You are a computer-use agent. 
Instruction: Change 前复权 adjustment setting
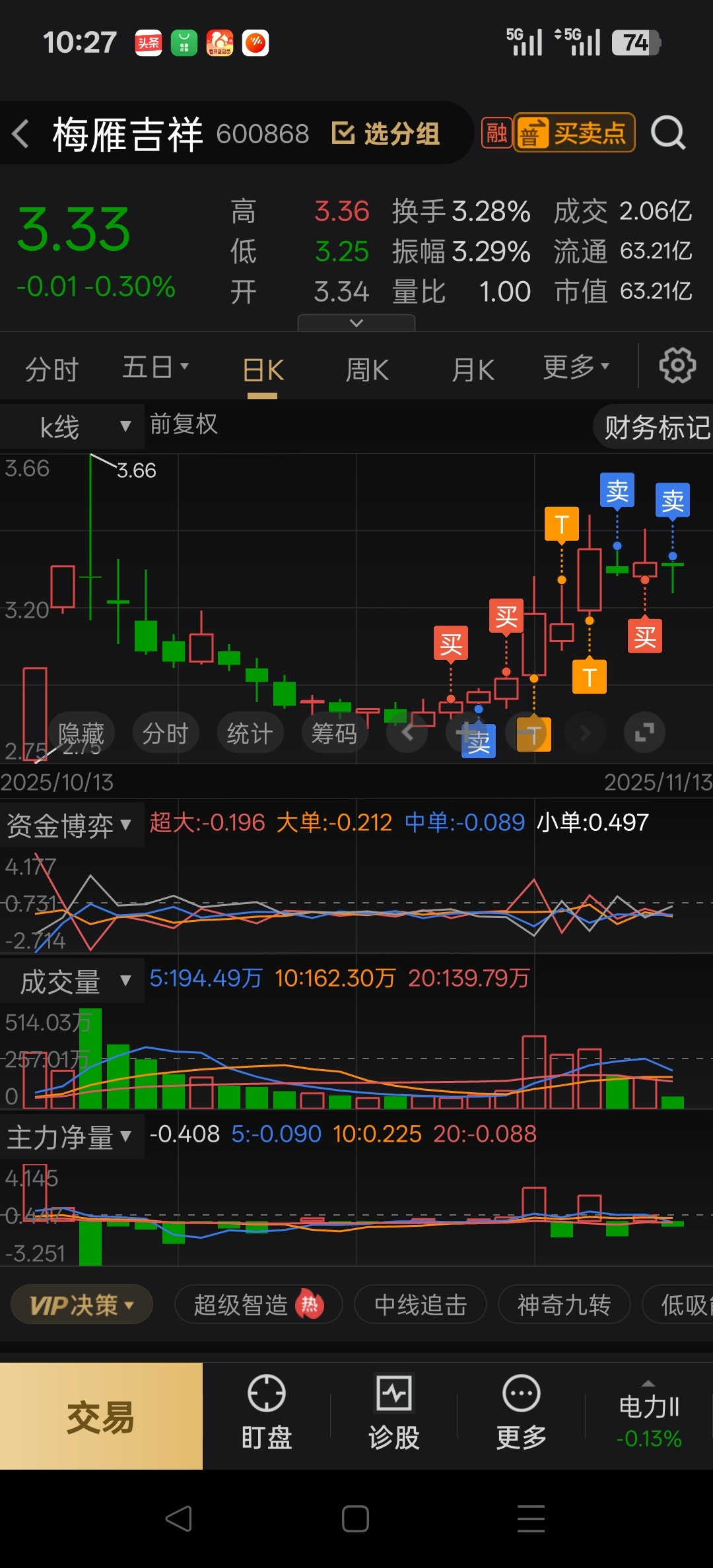point(184,424)
